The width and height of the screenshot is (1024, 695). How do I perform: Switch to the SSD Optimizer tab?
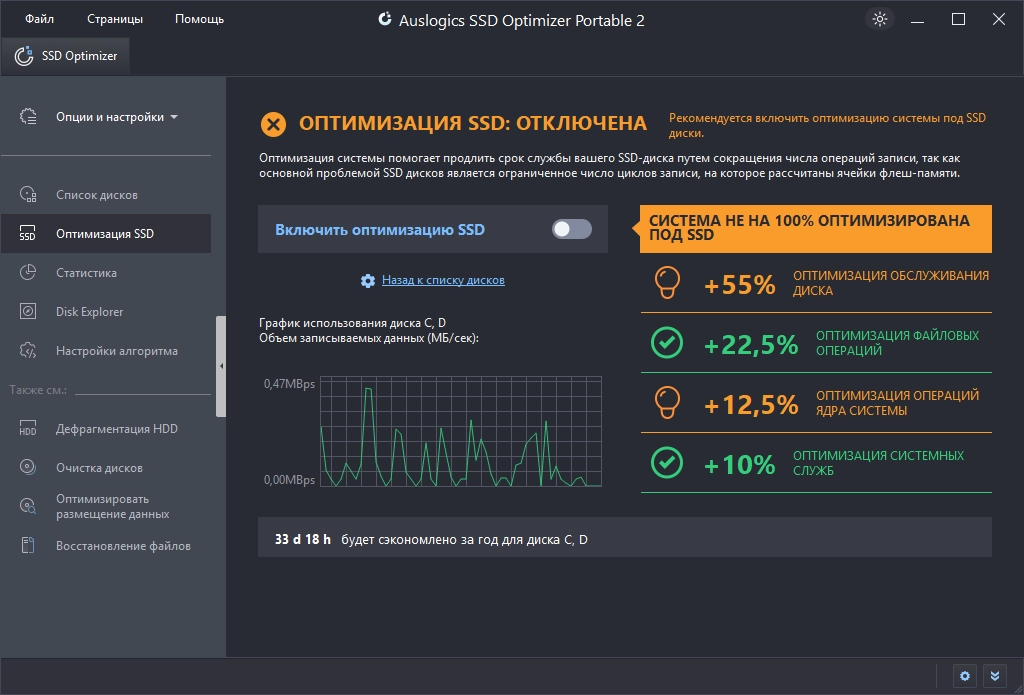point(65,56)
